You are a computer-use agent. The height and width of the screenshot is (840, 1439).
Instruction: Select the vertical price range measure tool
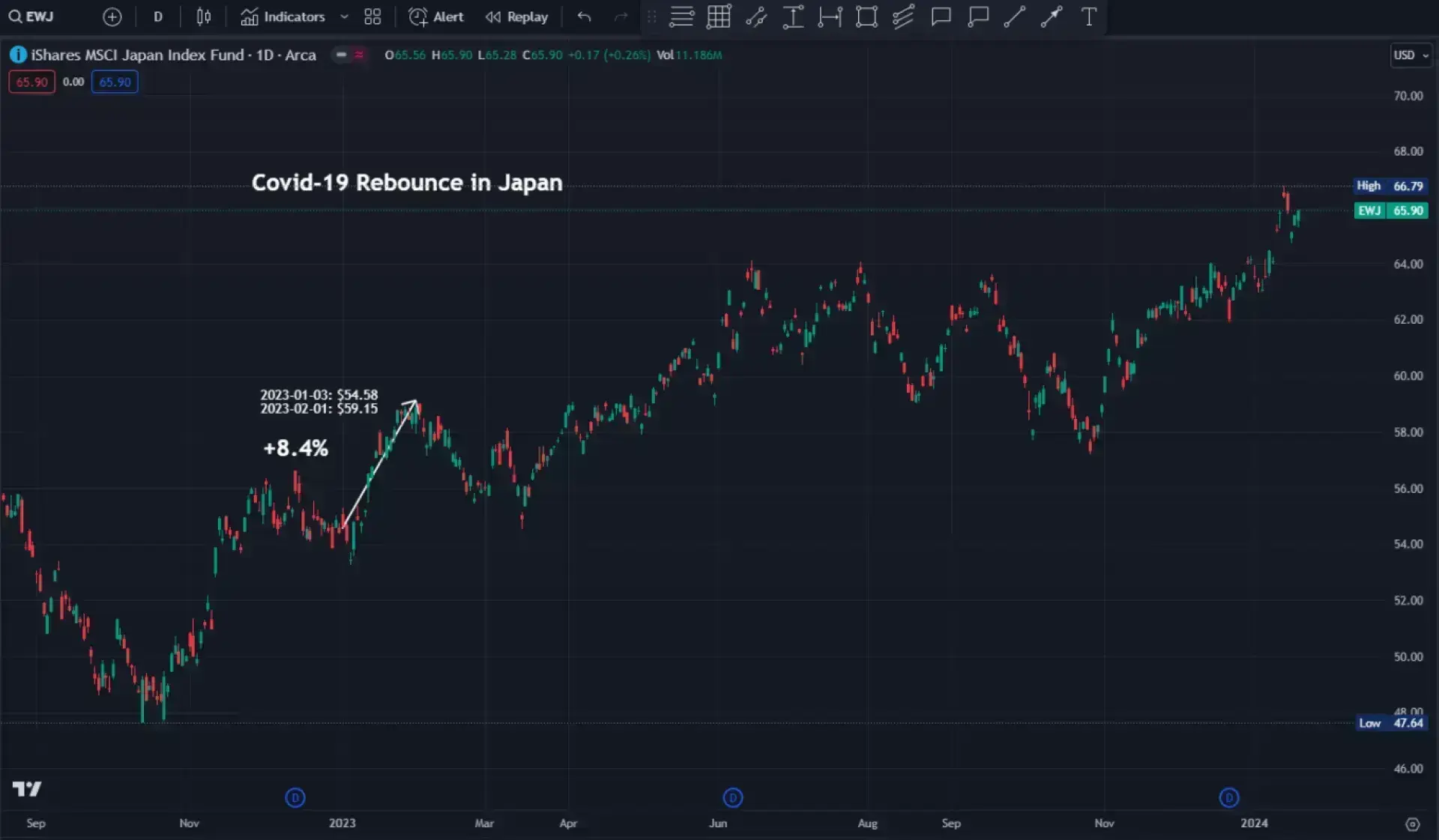coord(793,16)
